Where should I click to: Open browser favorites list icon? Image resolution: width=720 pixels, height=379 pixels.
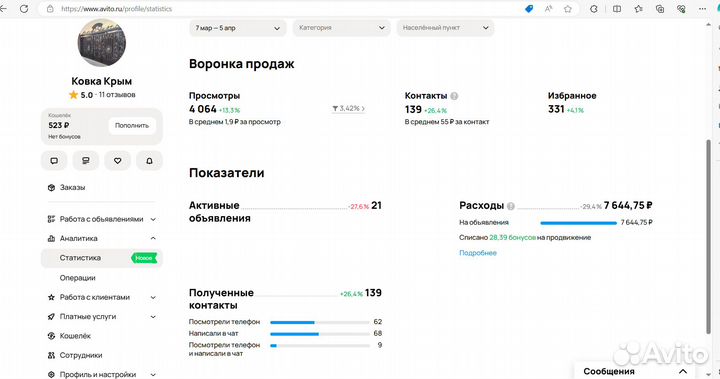pyautogui.click(x=638, y=9)
